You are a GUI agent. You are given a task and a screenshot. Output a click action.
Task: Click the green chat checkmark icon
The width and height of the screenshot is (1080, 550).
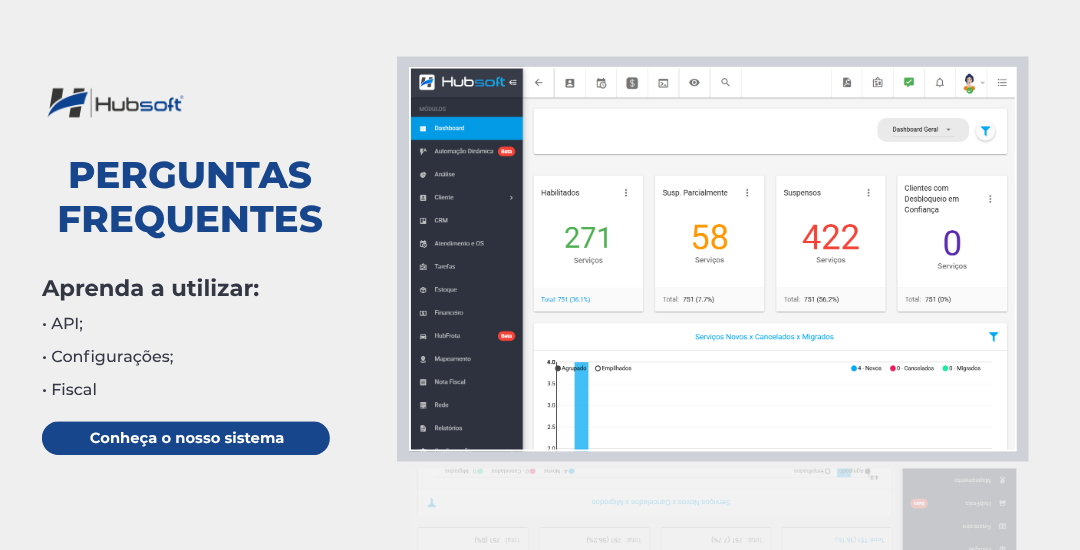coord(908,83)
